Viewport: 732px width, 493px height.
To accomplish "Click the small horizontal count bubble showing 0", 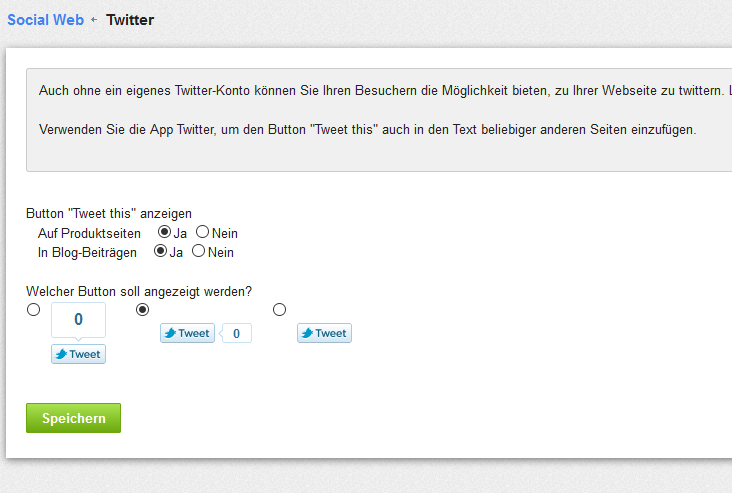I will point(236,333).
